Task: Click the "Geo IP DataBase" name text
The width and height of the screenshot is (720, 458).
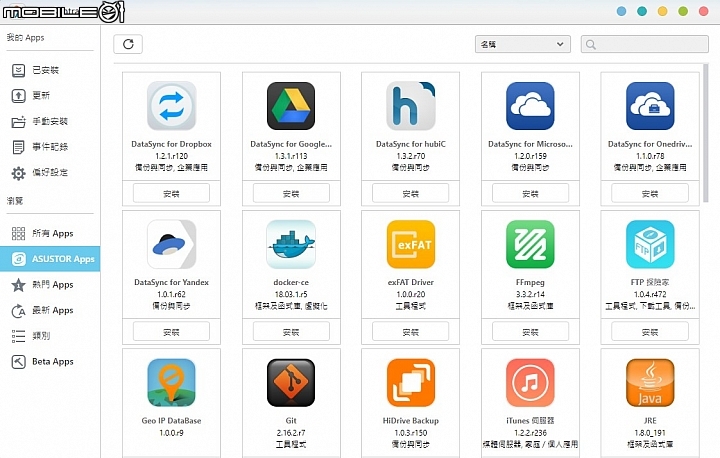Action: 171,420
